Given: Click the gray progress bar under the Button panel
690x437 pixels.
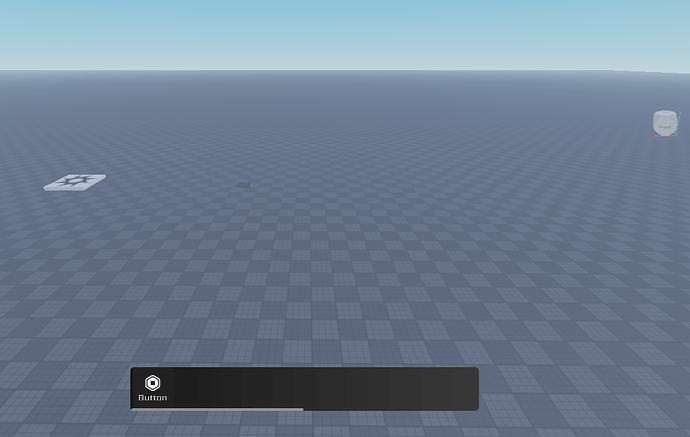Looking at the screenshot, I should (x=217, y=409).
